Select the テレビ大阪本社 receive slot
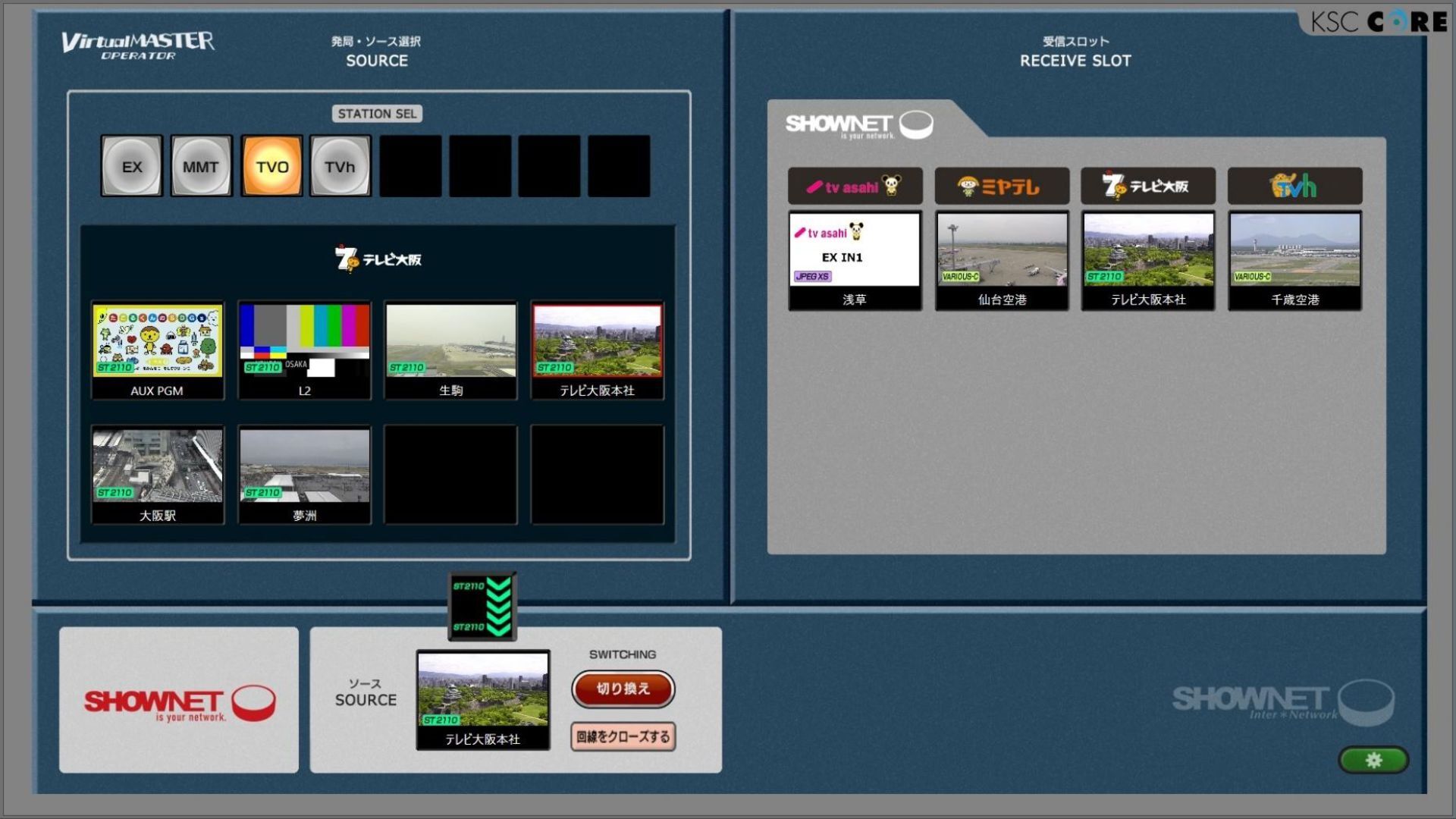The height and width of the screenshot is (819, 1456). pos(1148,261)
